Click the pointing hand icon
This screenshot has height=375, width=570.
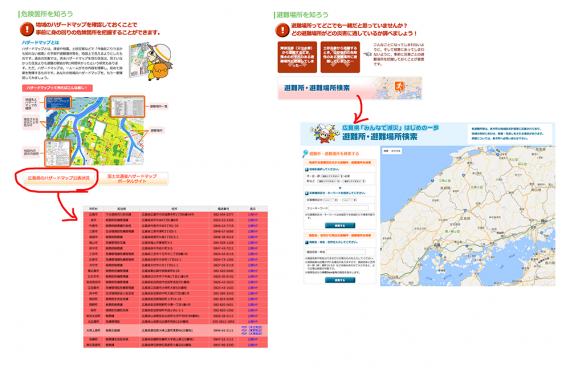coord(367,55)
